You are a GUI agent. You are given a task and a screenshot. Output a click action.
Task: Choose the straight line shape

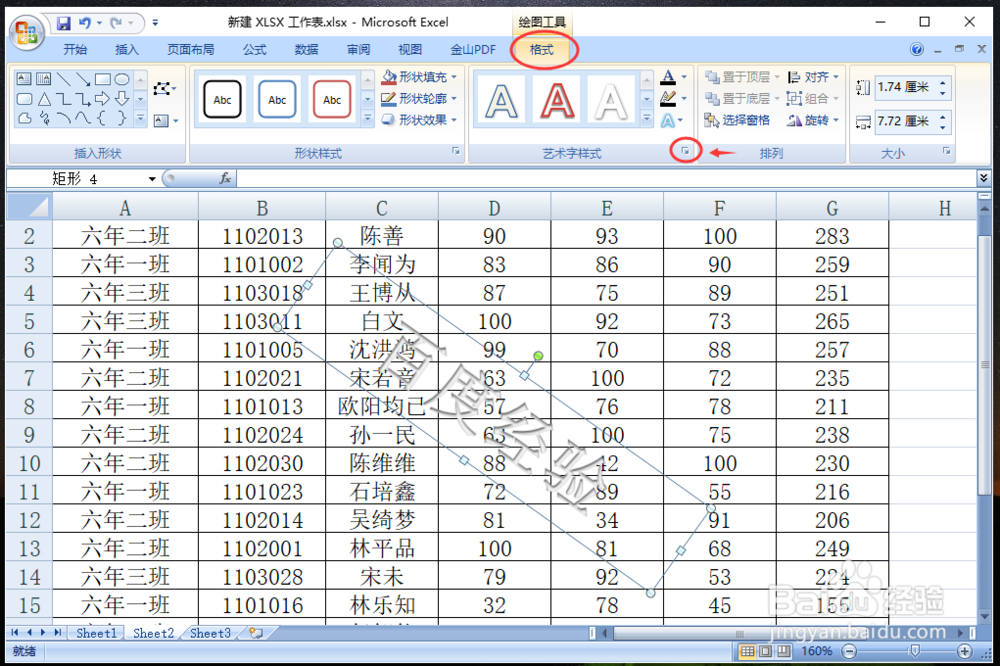pyautogui.click(x=63, y=79)
